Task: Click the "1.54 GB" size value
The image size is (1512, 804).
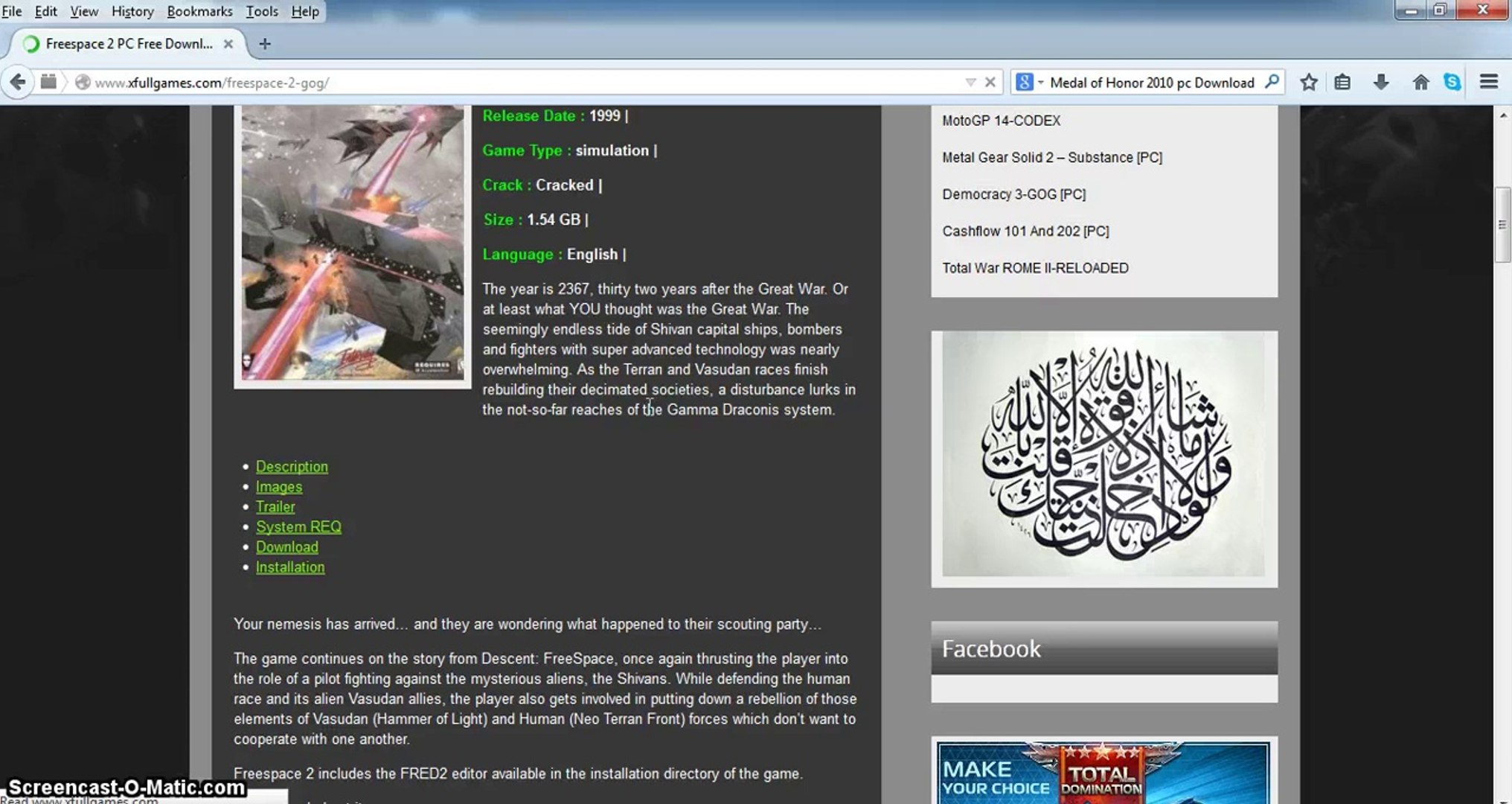Action: click(x=554, y=220)
